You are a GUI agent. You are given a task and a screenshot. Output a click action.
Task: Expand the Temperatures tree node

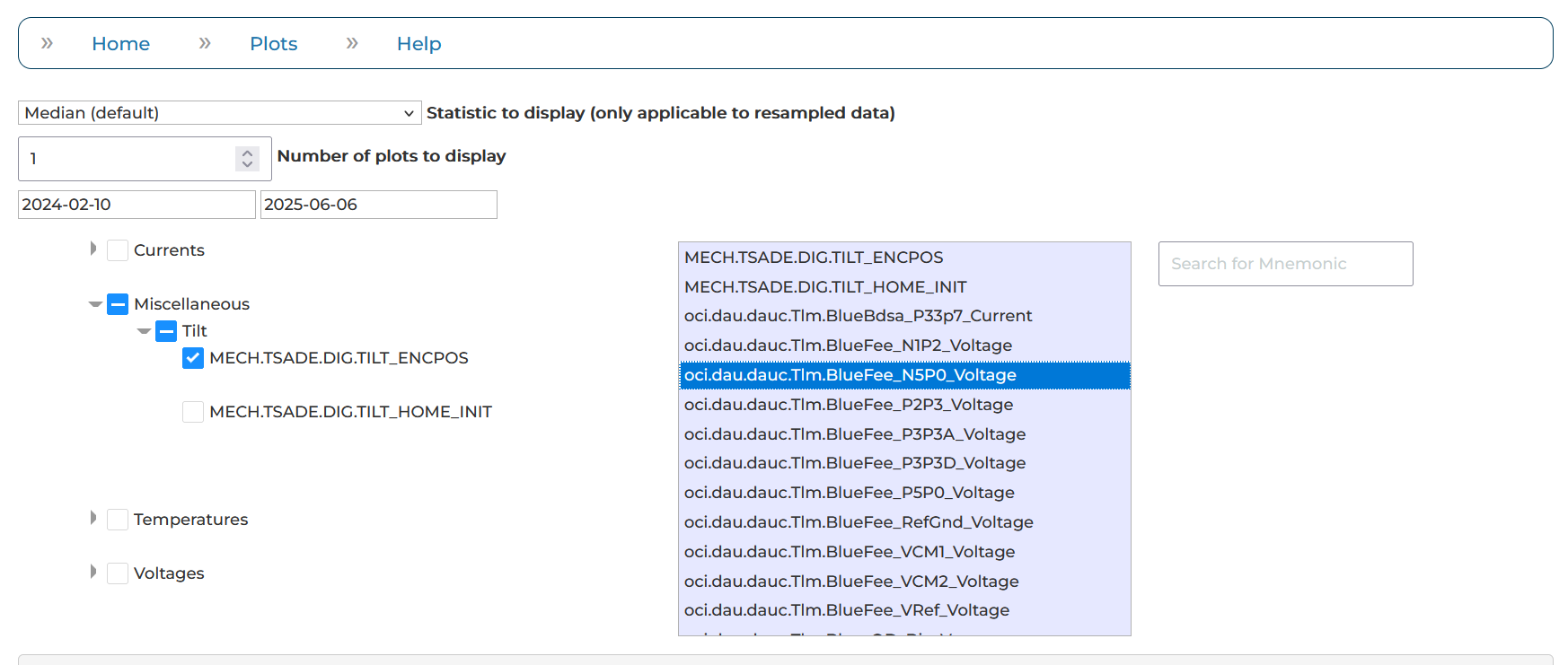[93, 518]
